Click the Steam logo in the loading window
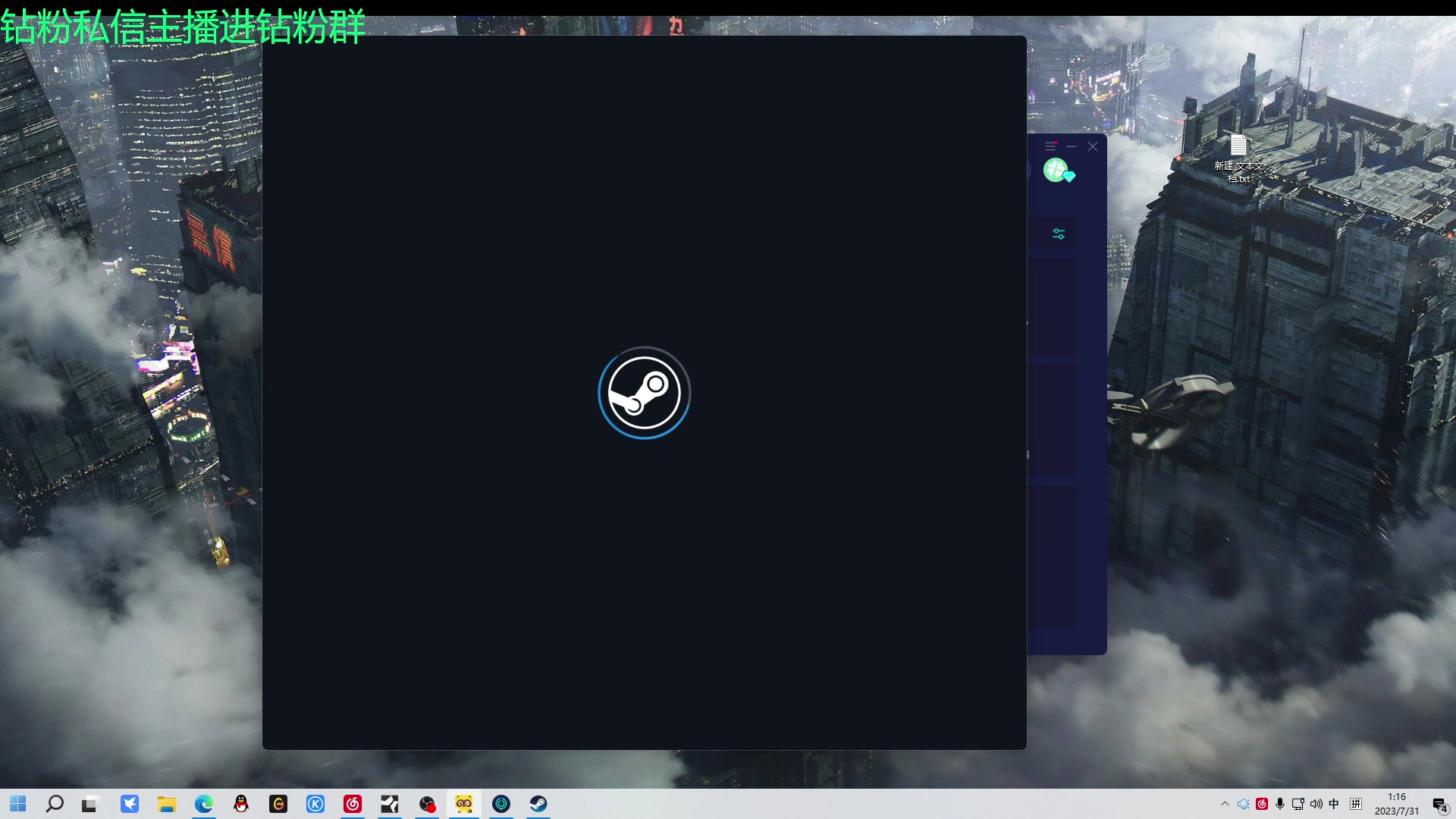The width and height of the screenshot is (1456, 819). click(644, 393)
